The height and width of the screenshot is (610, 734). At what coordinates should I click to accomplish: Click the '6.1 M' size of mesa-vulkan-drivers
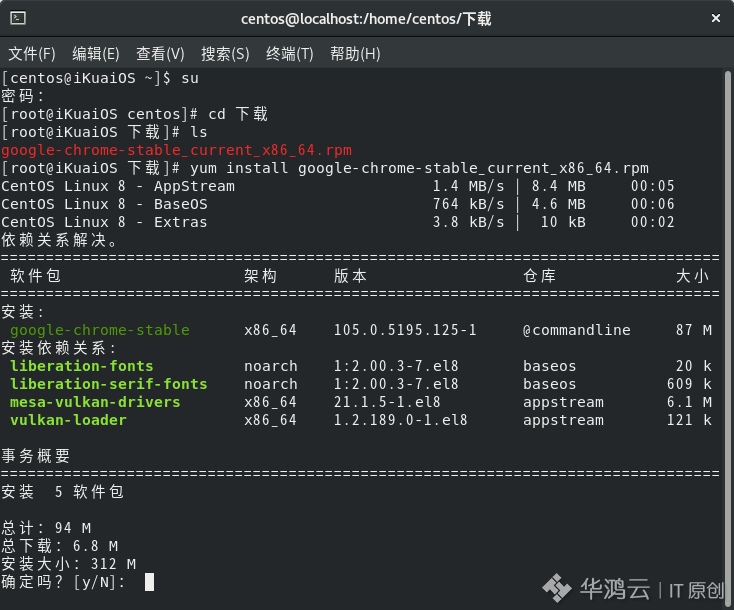point(690,402)
